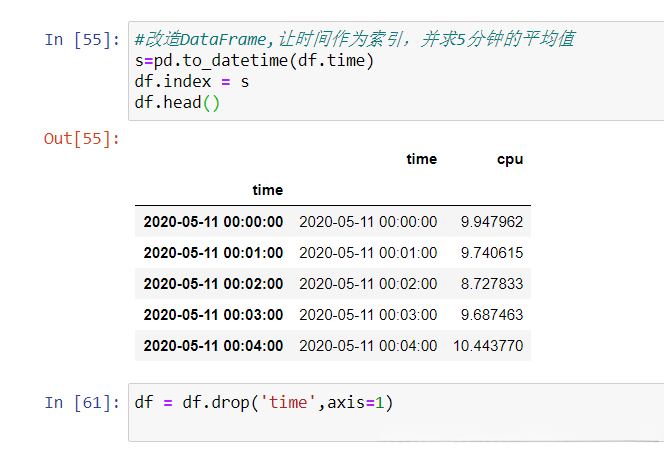Click the Chinese comment line in cell 55

tap(354, 40)
